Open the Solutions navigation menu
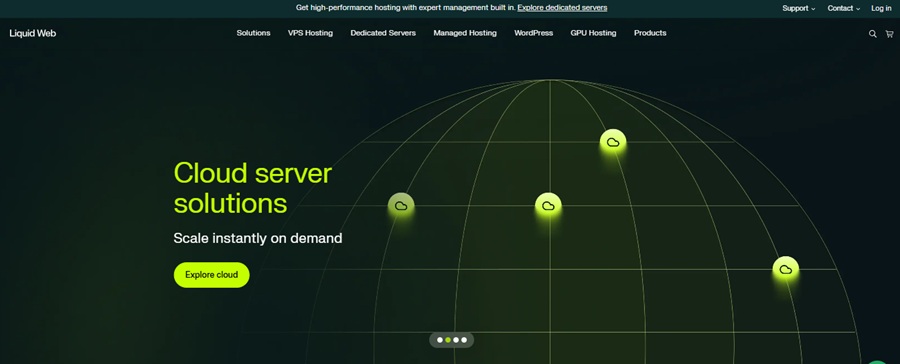 (x=253, y=33)
